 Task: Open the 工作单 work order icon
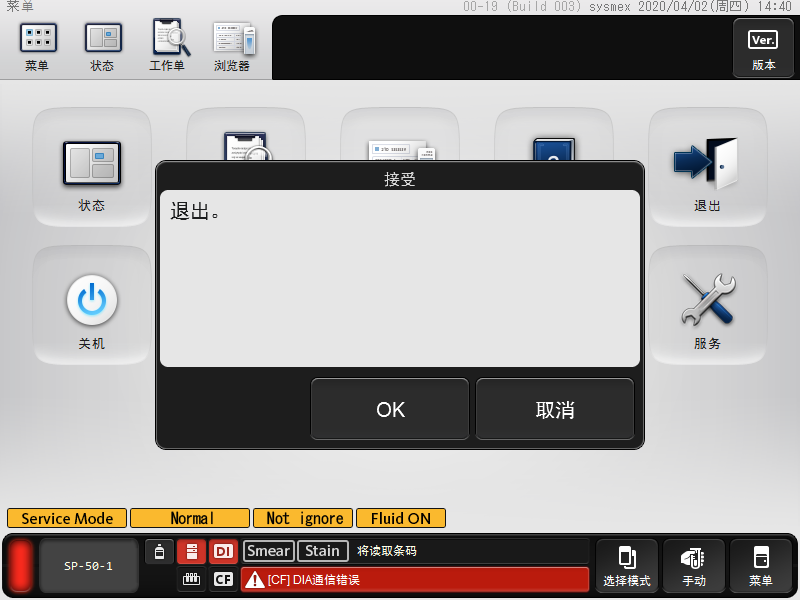pos(168,46)
